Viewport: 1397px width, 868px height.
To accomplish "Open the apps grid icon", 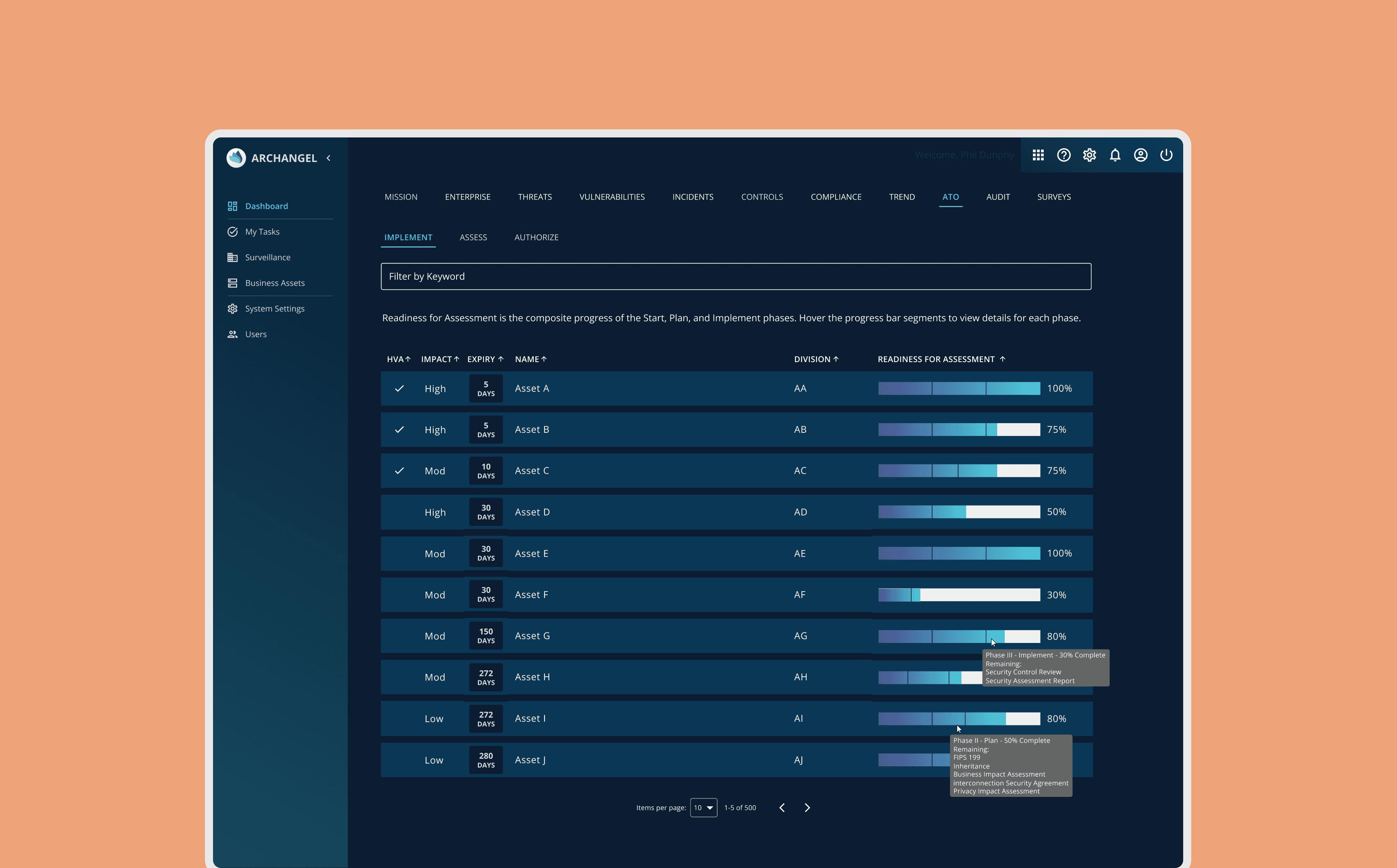I will click(1038, 155).
